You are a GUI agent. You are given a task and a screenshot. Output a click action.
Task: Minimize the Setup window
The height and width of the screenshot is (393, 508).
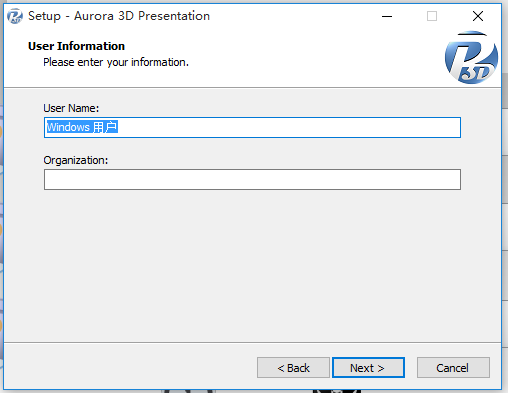[x=387, y=16]
